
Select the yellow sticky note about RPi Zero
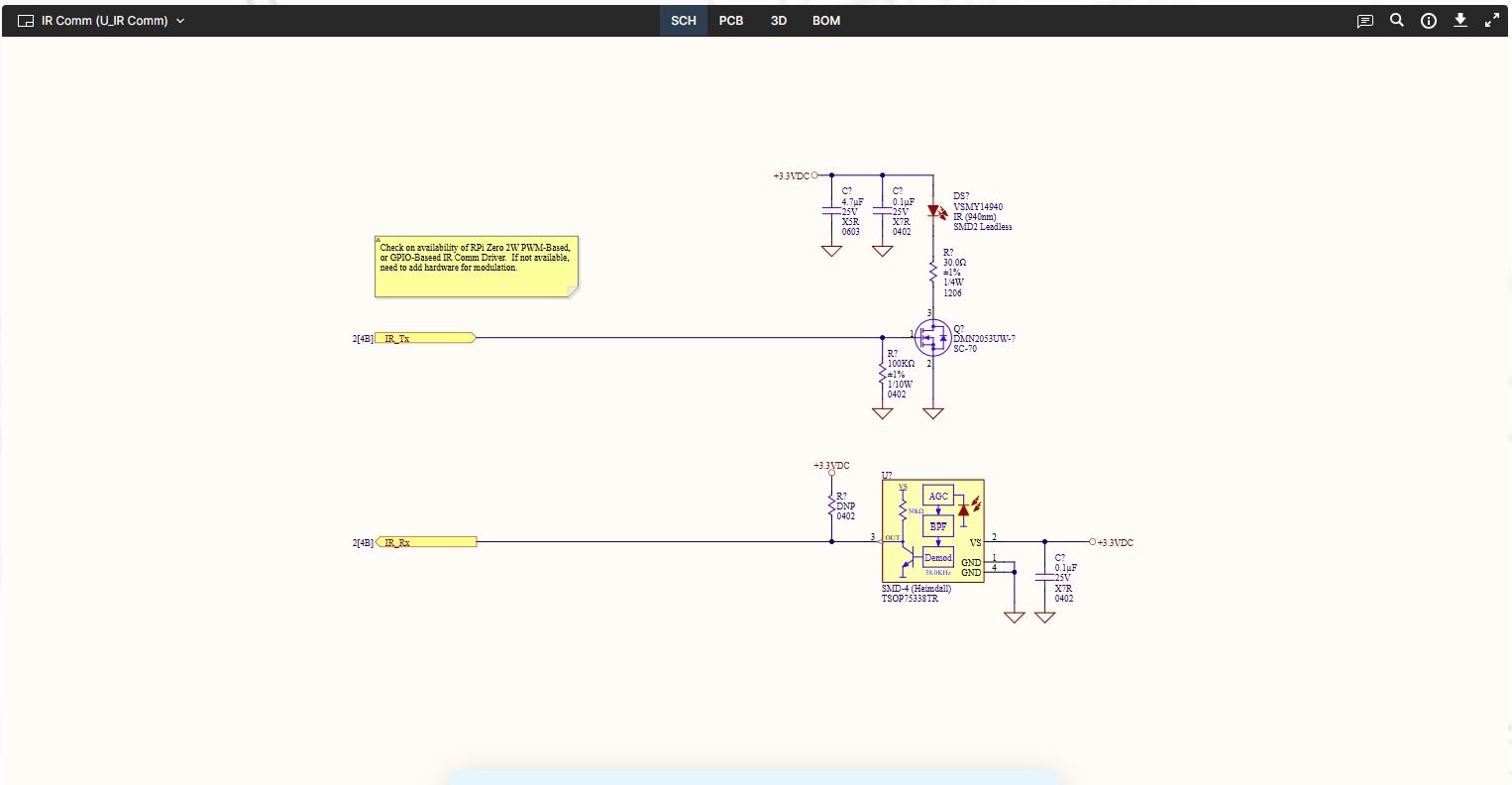pyautogui.click(x=476, y=266)
